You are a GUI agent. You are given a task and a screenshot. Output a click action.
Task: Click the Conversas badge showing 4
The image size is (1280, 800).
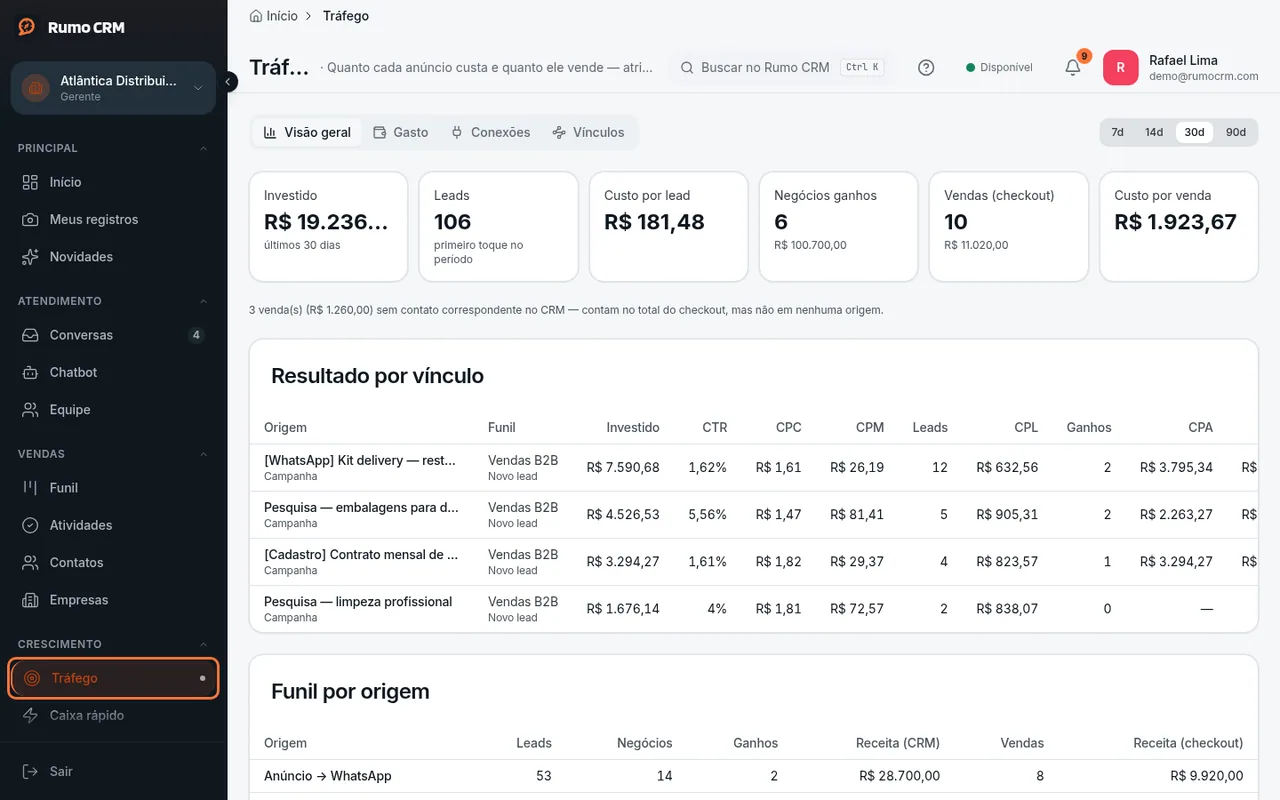196,335
